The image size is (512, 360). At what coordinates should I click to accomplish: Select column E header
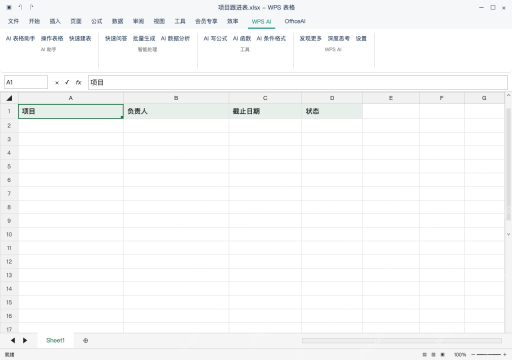click(x=391, y=98)
